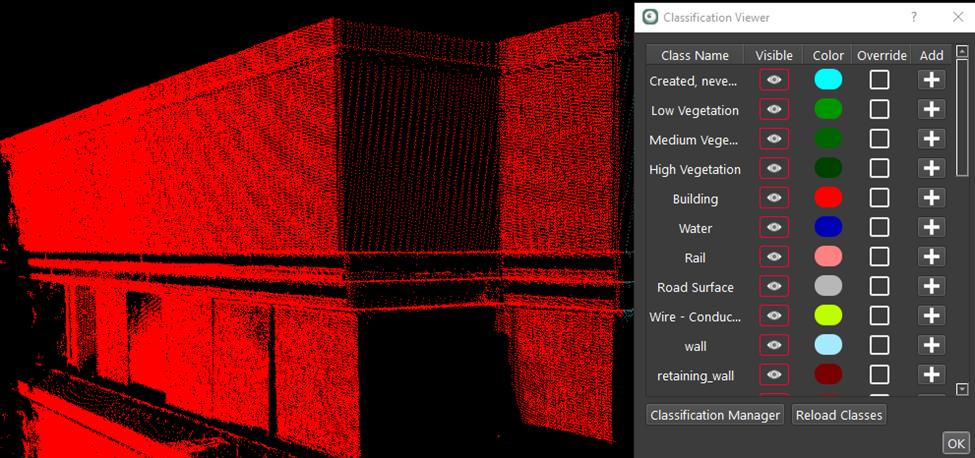Click the plus icon for Road Surface
This screenshot has width=975, height=458.
point(931,286)
